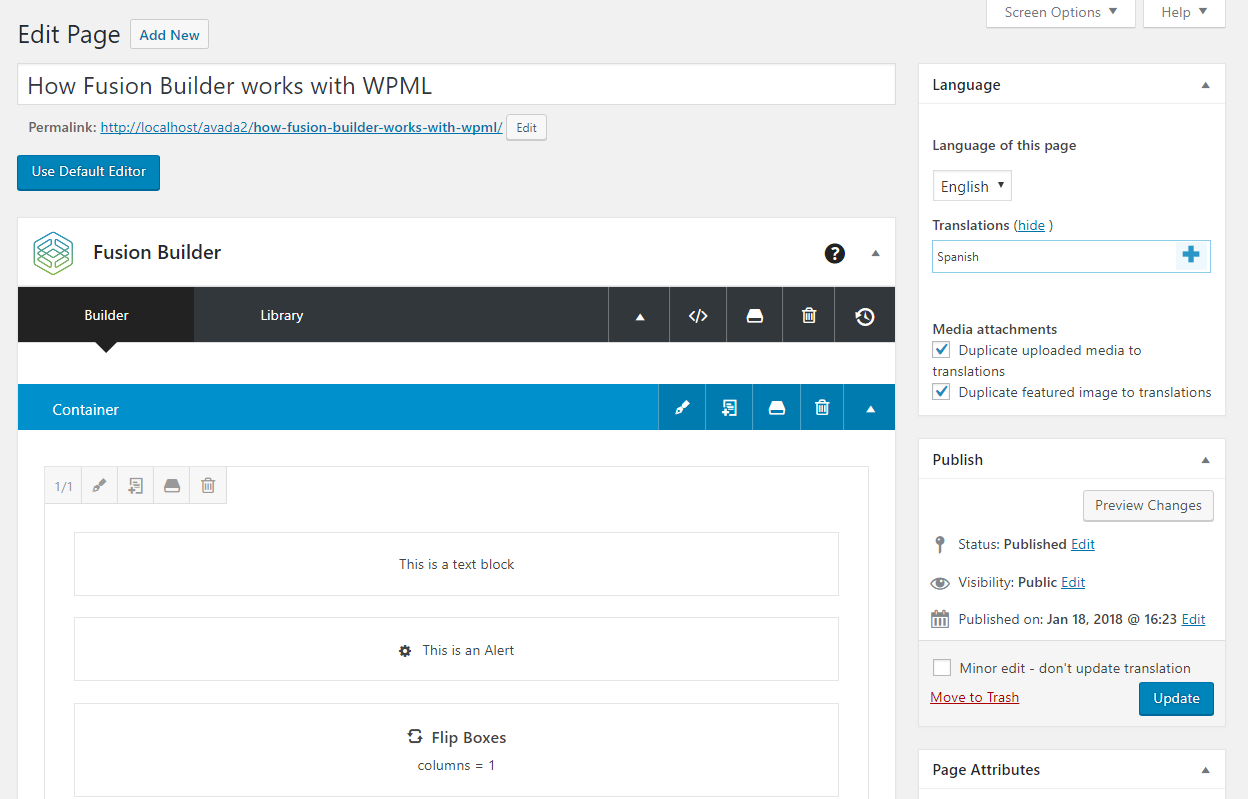Switch to the Builder tab

click(x=106, y=316)
